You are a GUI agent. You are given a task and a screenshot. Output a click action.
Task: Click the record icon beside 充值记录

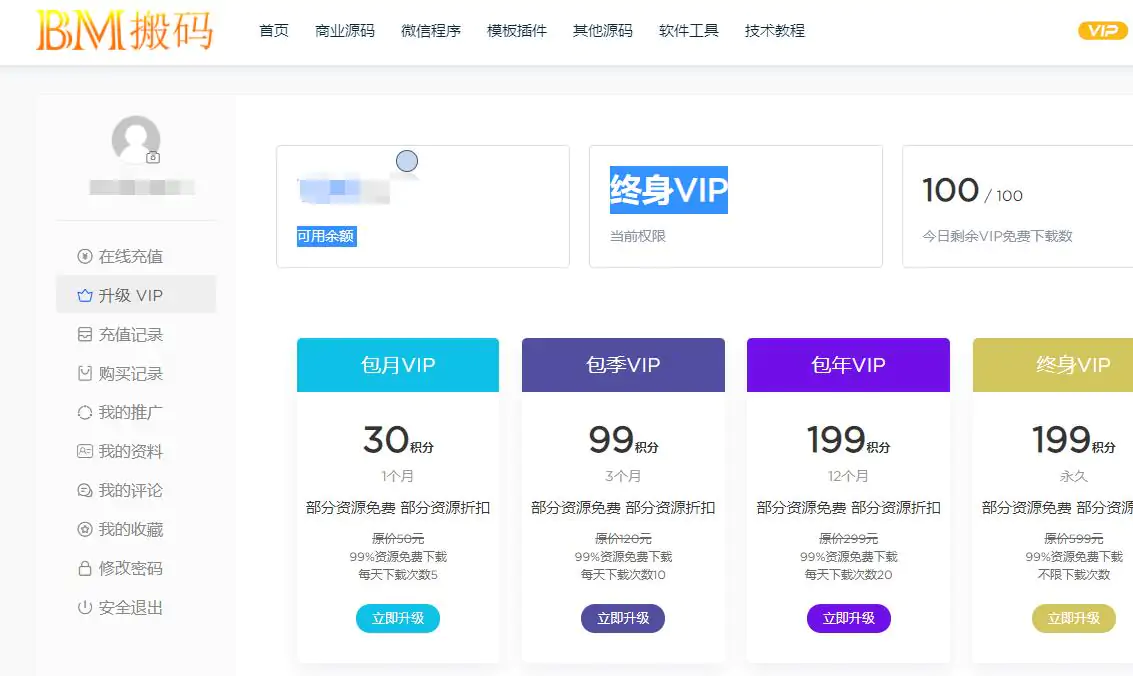click(x=85, y=334)
